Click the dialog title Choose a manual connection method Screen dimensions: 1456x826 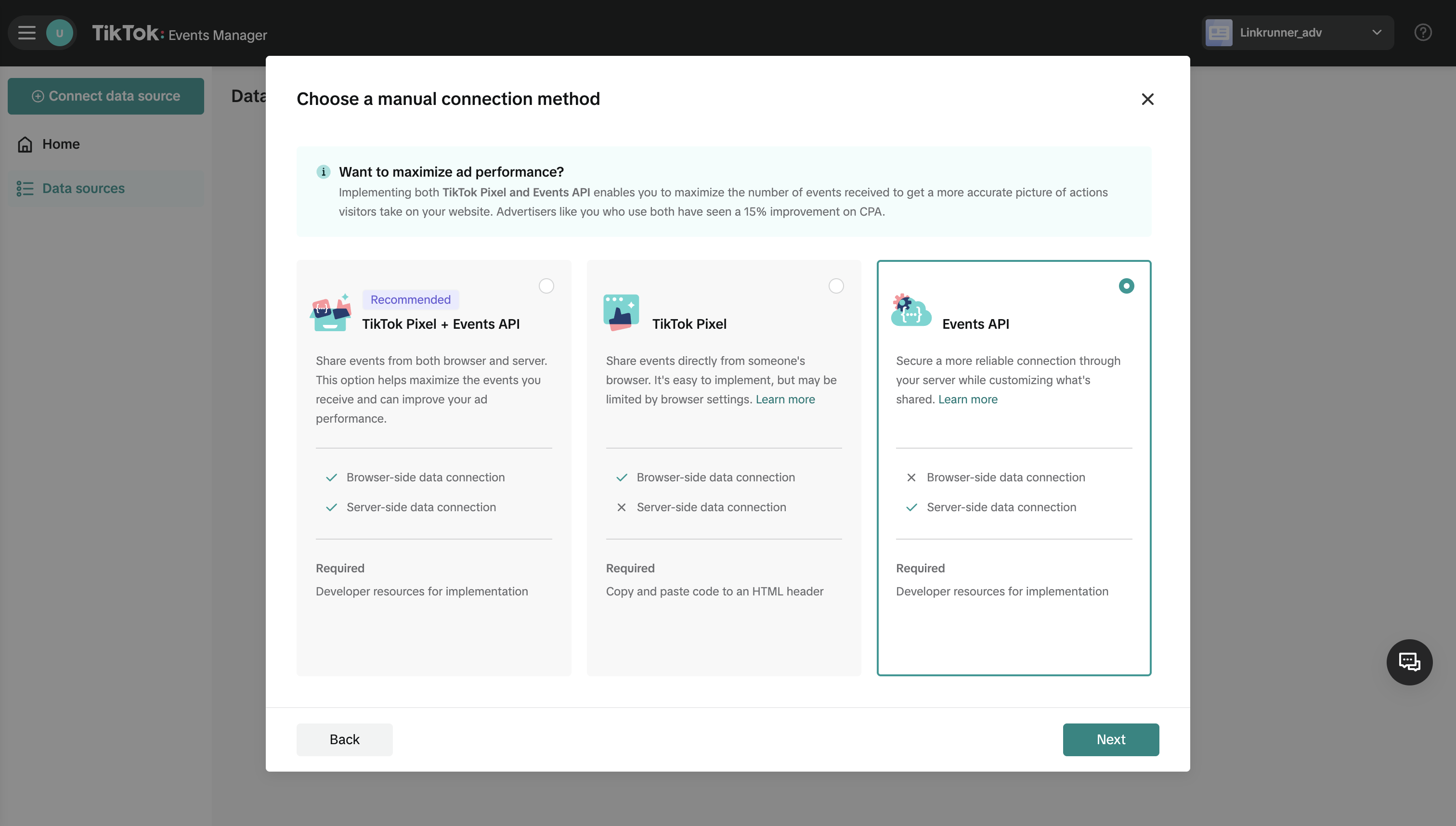point(448,99)
